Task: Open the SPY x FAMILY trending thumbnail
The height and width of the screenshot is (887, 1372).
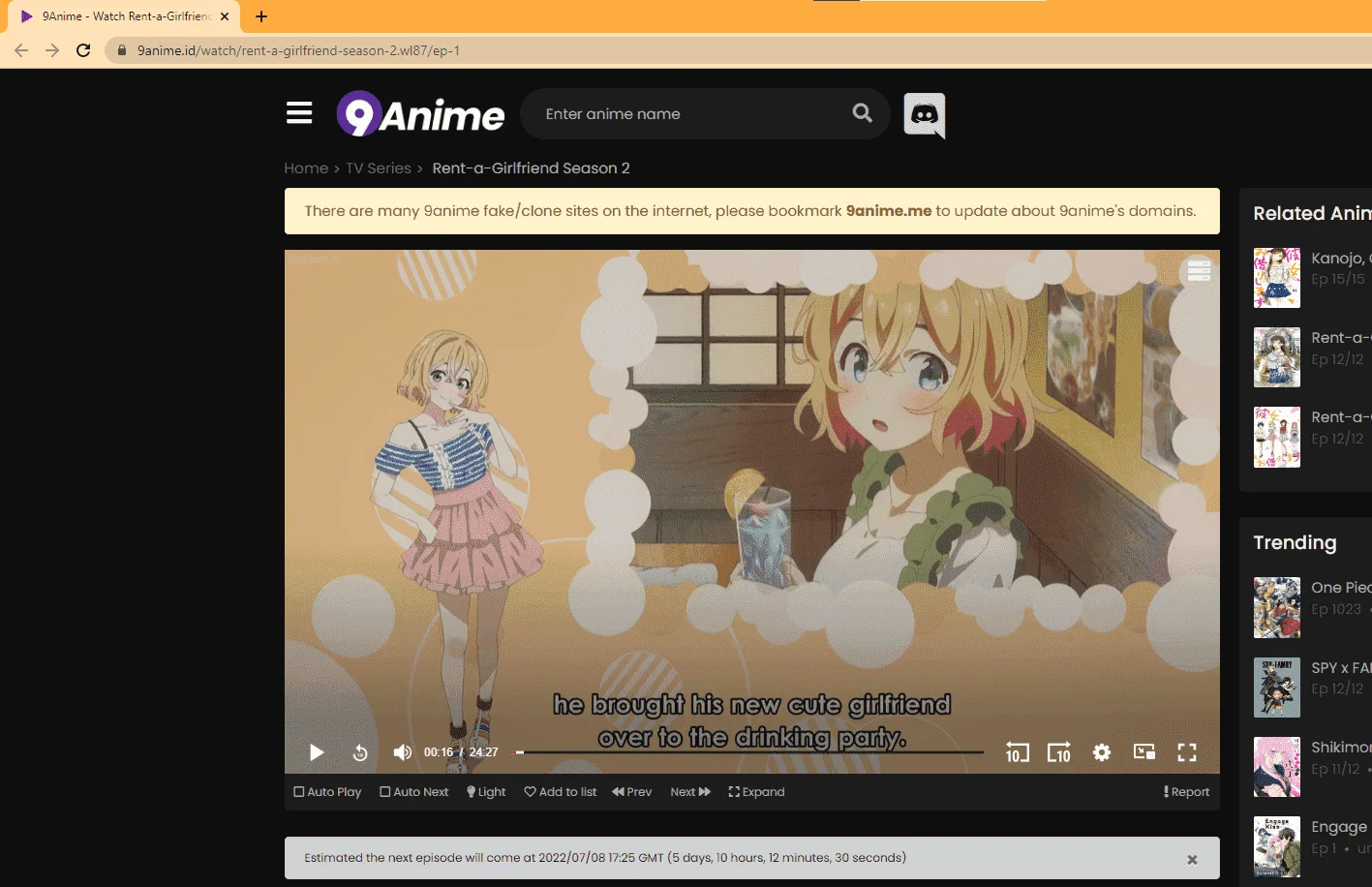Action: tap(1277, 688)
